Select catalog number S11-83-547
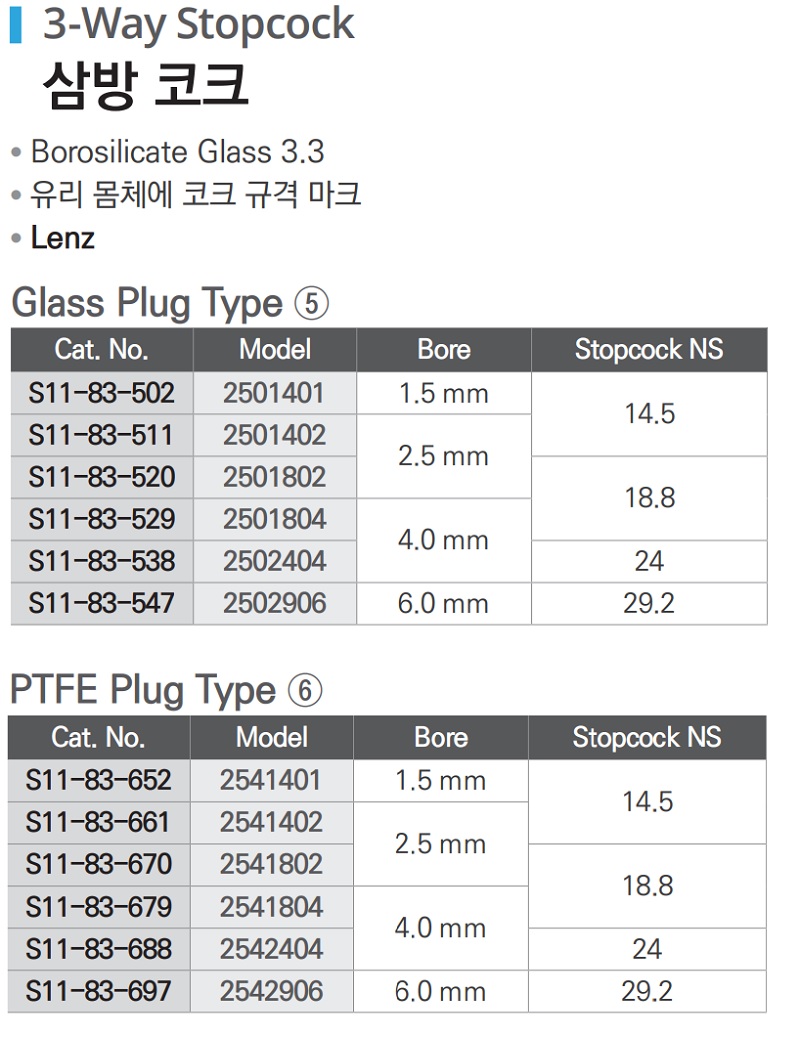Screen dimensions: 800x1037 (x=101, y=604)
